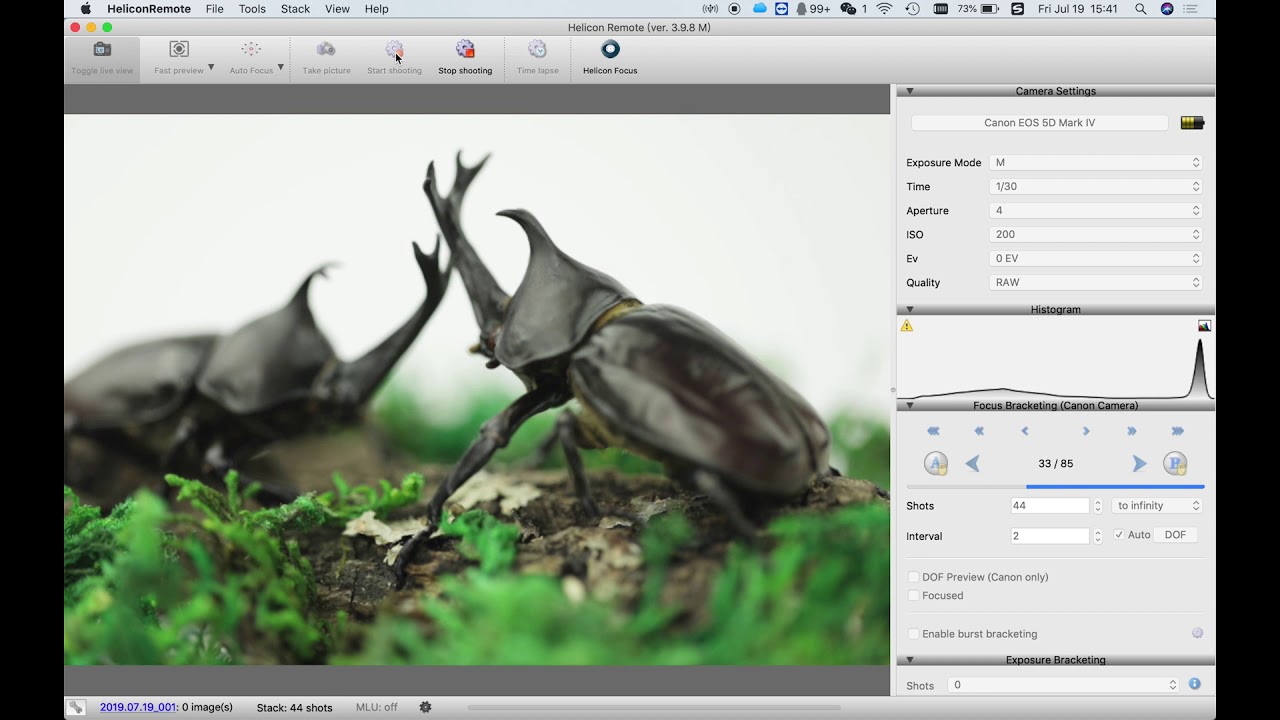Image resolution: width=1280 pixels, height=720 pixels.
Task: Click the Stop shooting icon
Action: click(465, 49)
